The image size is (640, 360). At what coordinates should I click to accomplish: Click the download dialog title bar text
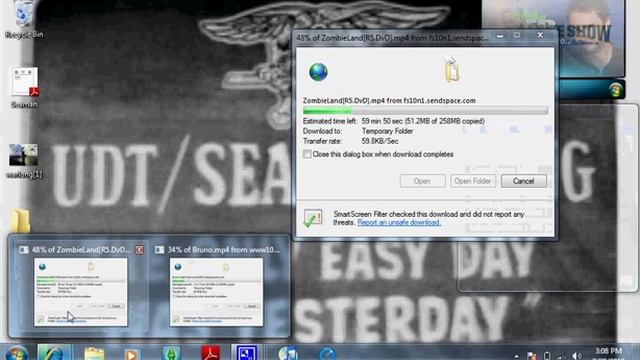tap(392, 38)
